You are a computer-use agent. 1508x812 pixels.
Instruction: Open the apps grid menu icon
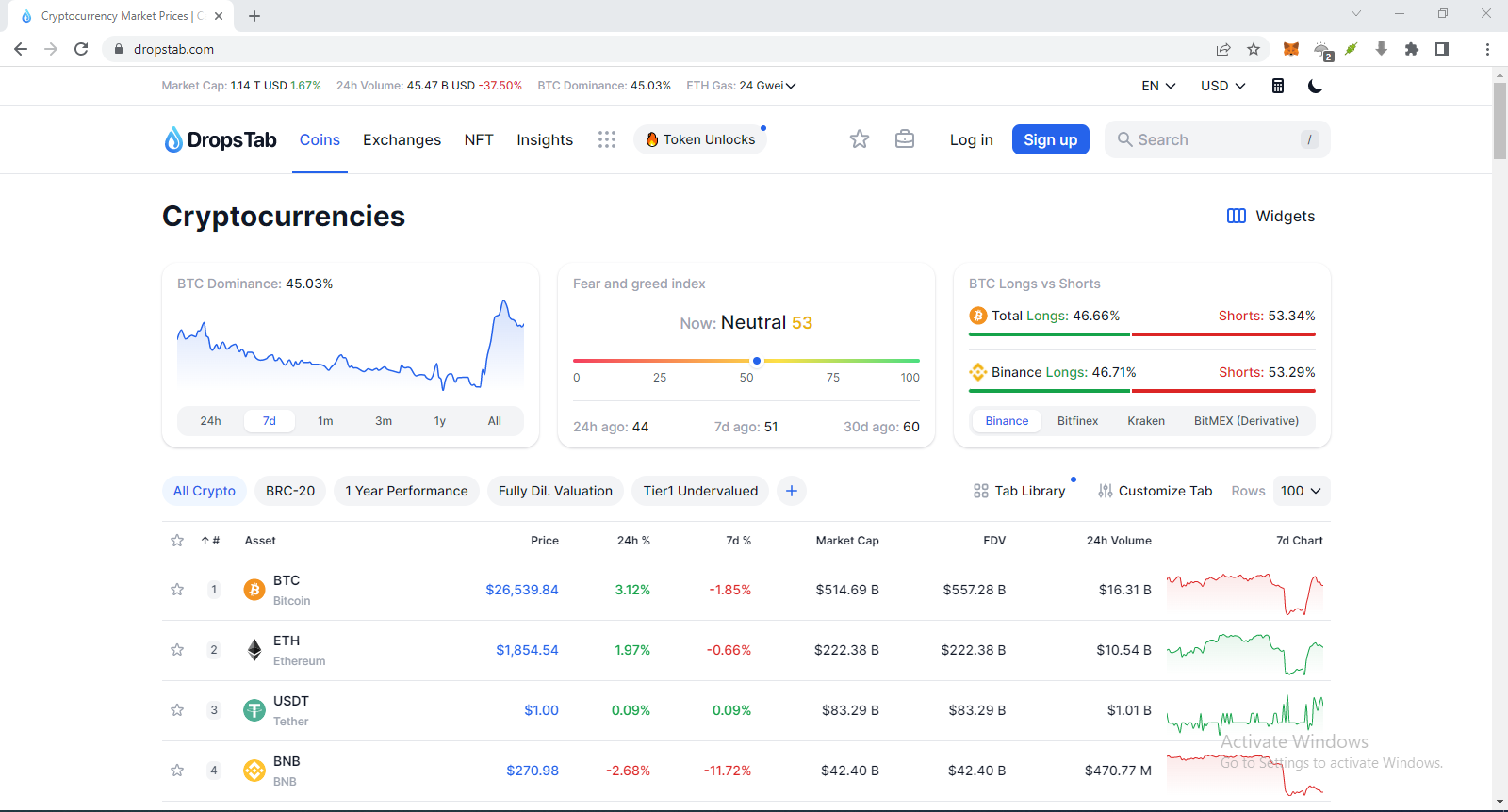(607, 139)
